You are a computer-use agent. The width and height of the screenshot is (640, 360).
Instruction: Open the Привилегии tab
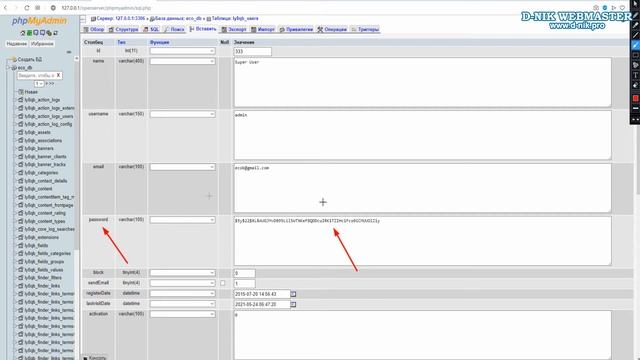point(296,29)
